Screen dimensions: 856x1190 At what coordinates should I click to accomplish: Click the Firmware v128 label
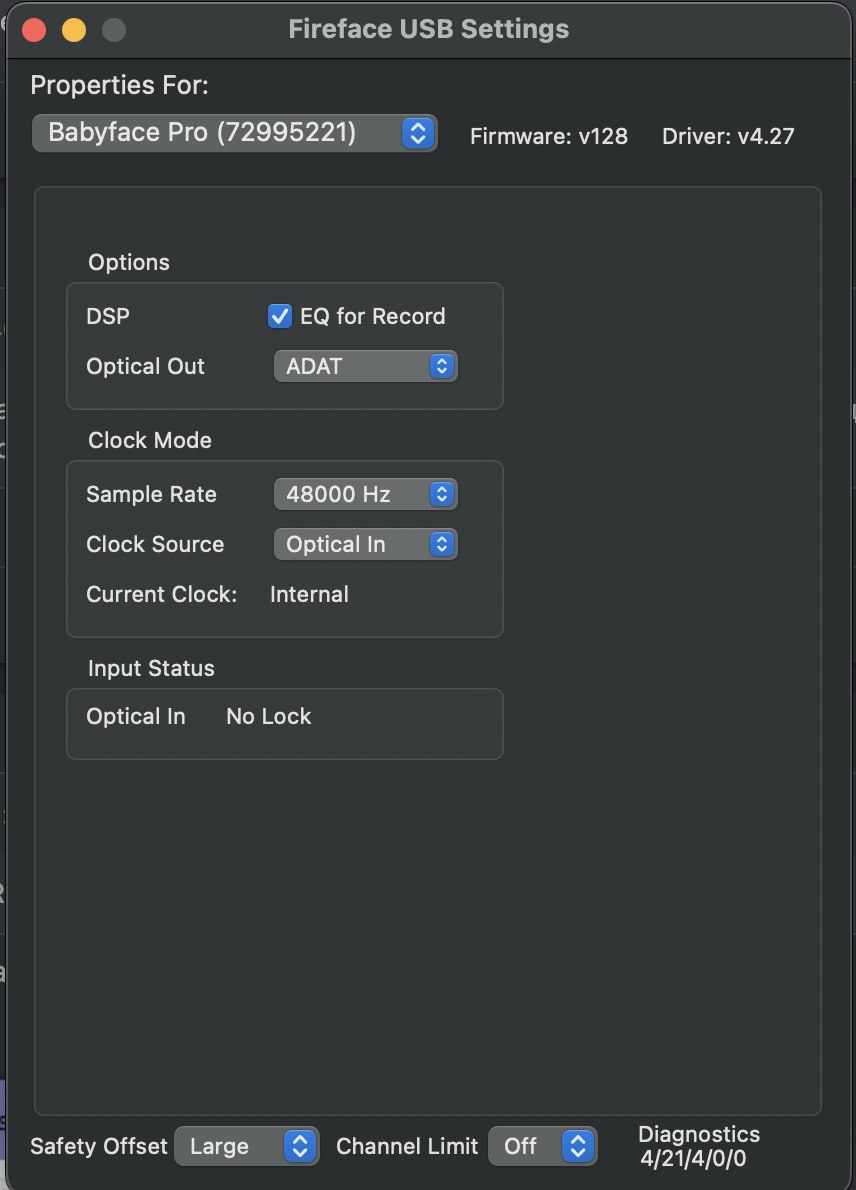pos(548,136)
